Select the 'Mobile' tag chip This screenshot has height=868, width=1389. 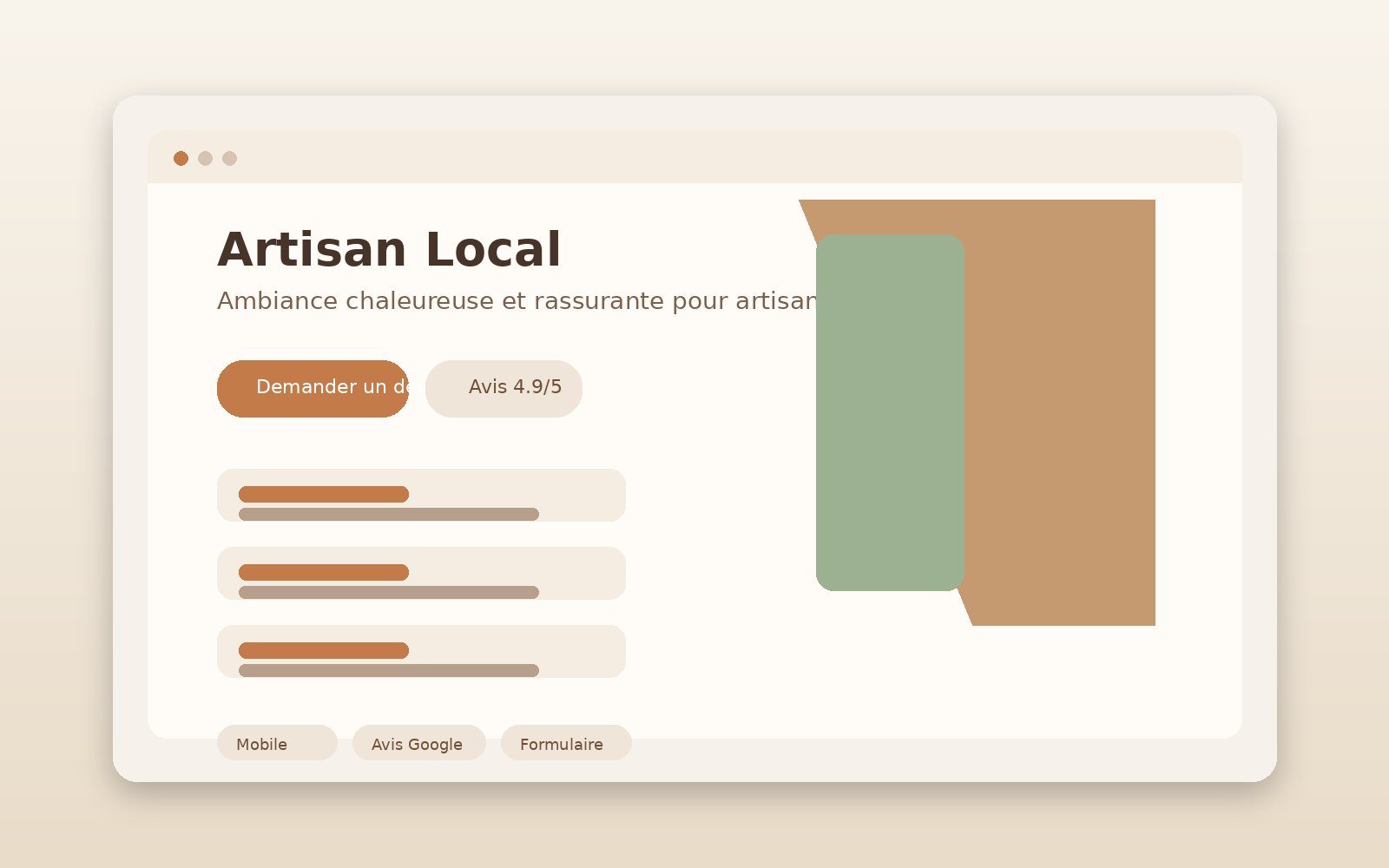click(277, 743)
